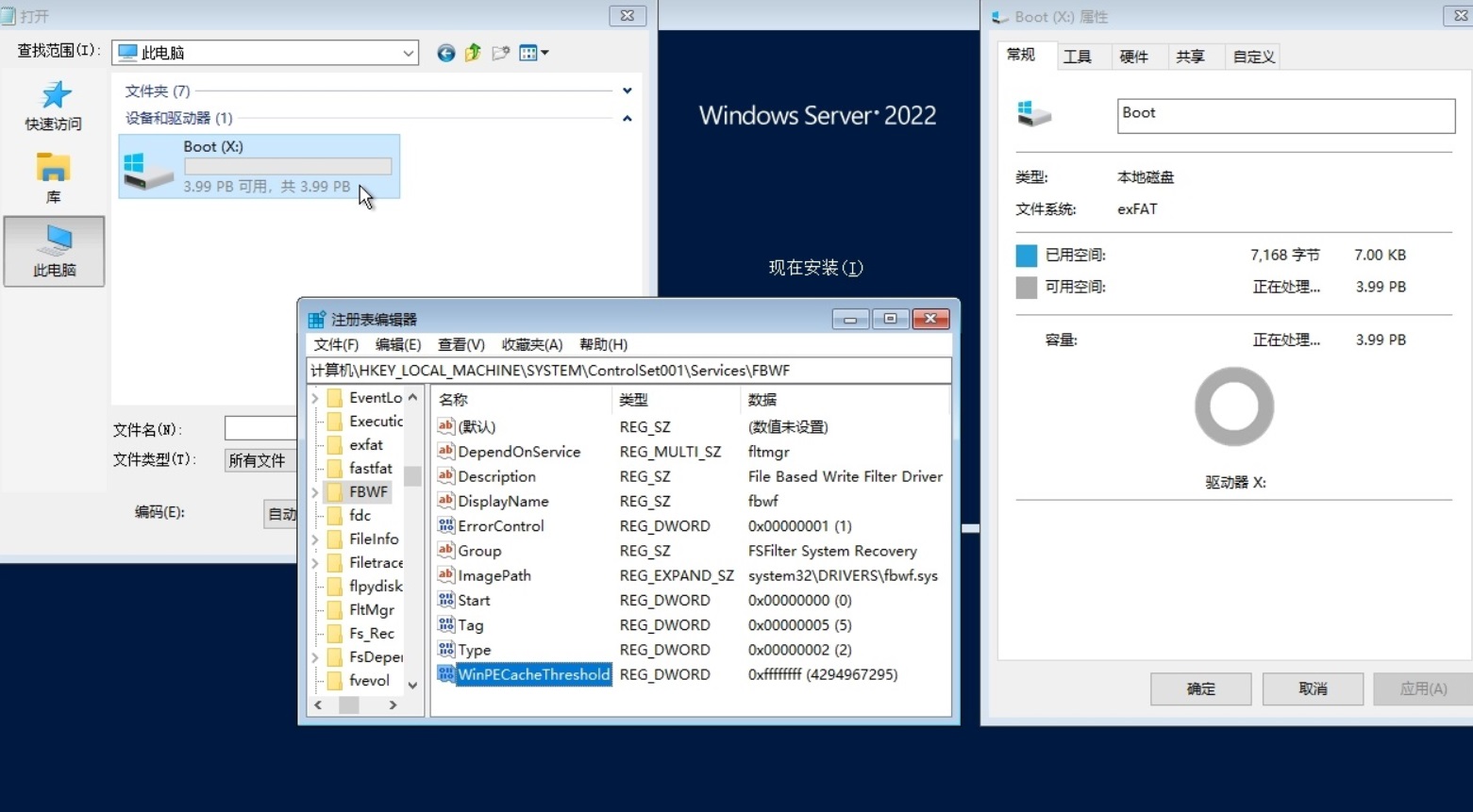This screenshot has width=1473, height=812.
Task: Select the fvevol key folder icon
Action: click(x=334, y=680)
